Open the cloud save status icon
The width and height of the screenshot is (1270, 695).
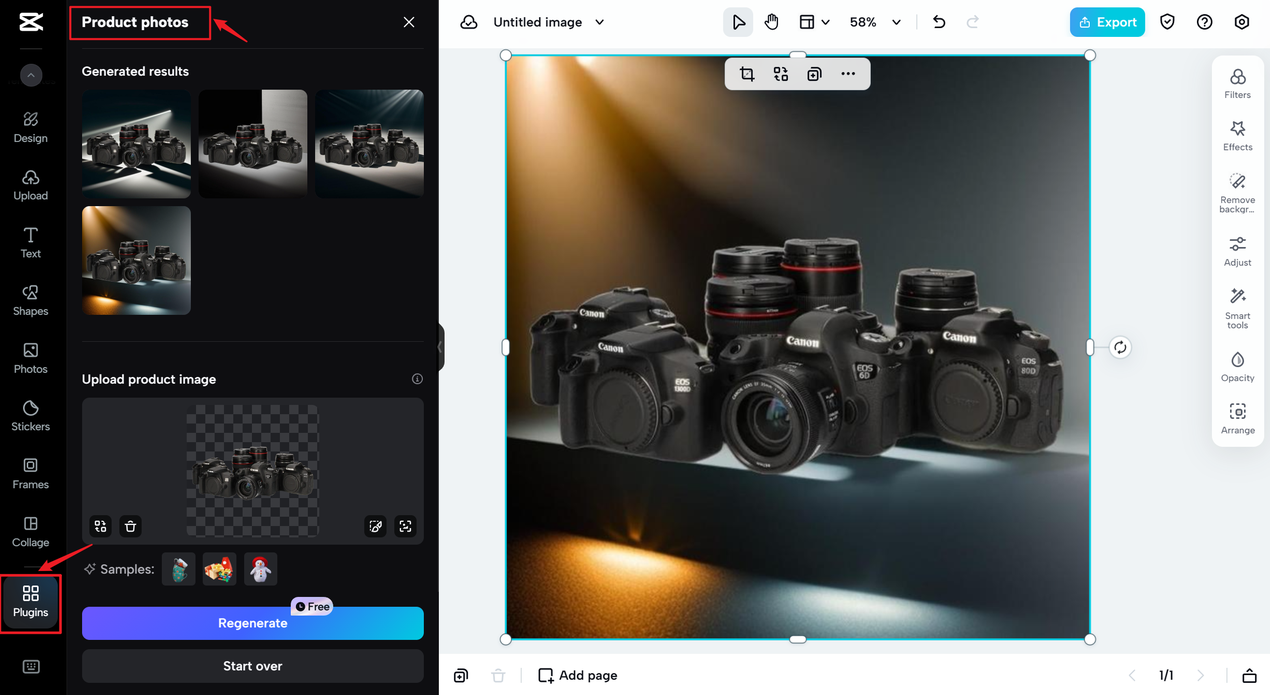pyautogui.click(x=468, y=22)
